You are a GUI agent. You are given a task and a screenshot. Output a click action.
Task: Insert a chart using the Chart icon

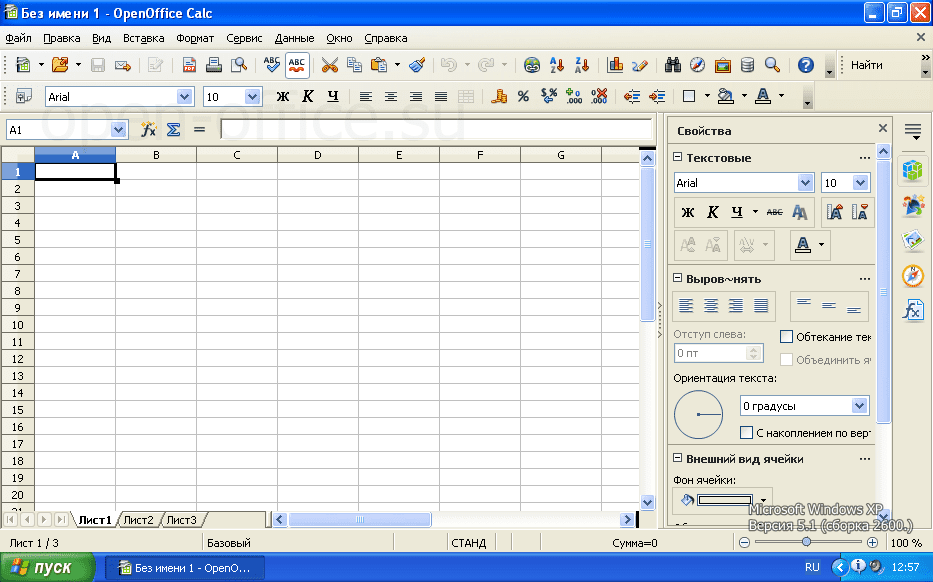click(615, 65)
